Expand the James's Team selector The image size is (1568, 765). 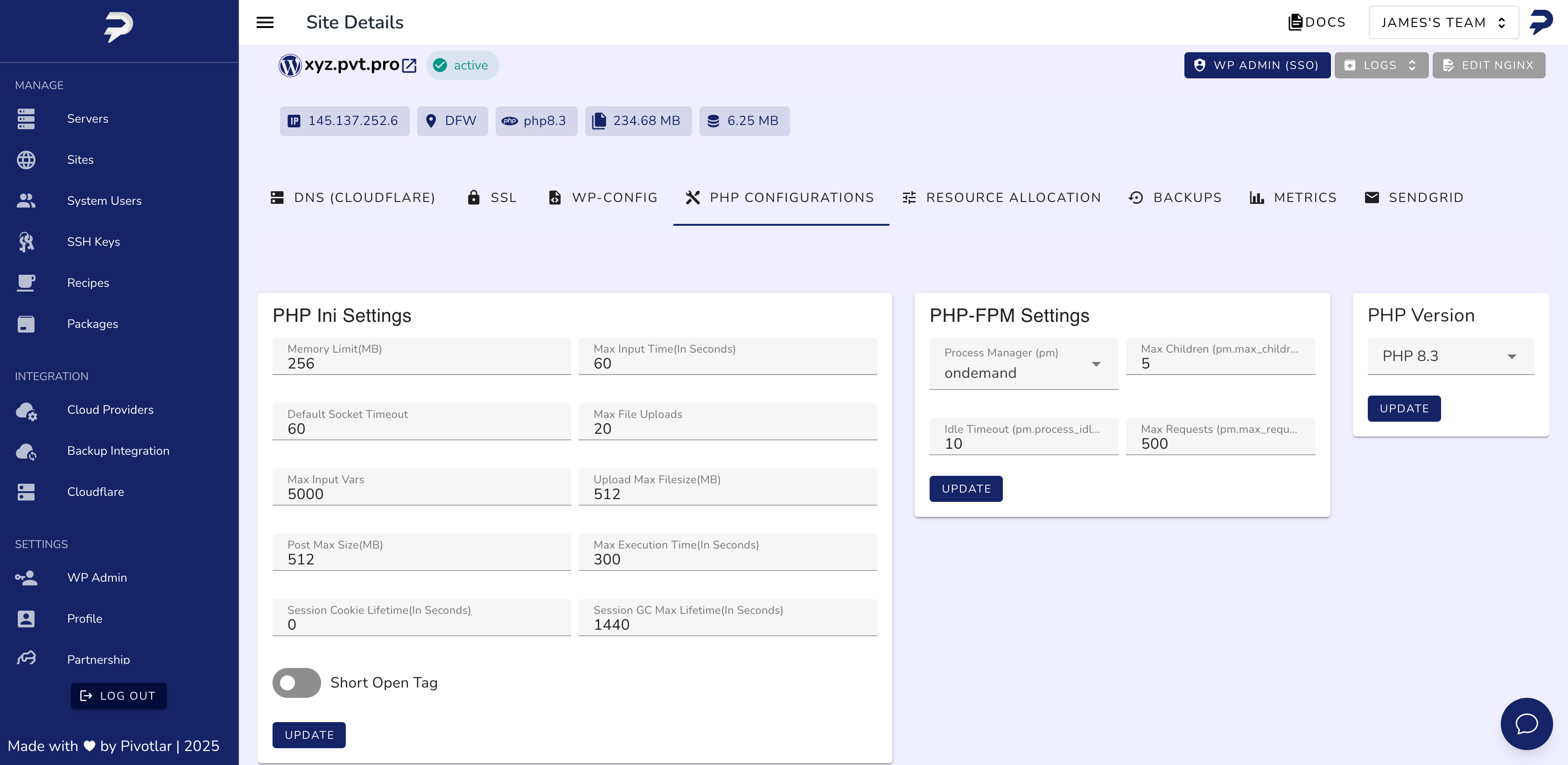coord(1443,22)
